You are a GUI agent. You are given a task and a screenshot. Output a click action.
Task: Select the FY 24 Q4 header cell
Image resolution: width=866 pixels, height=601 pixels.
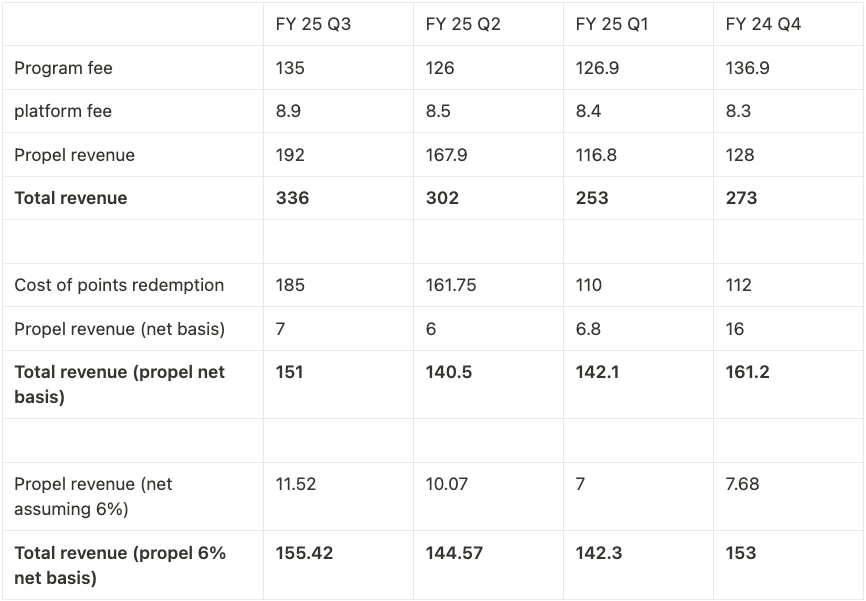pos(763,24)
